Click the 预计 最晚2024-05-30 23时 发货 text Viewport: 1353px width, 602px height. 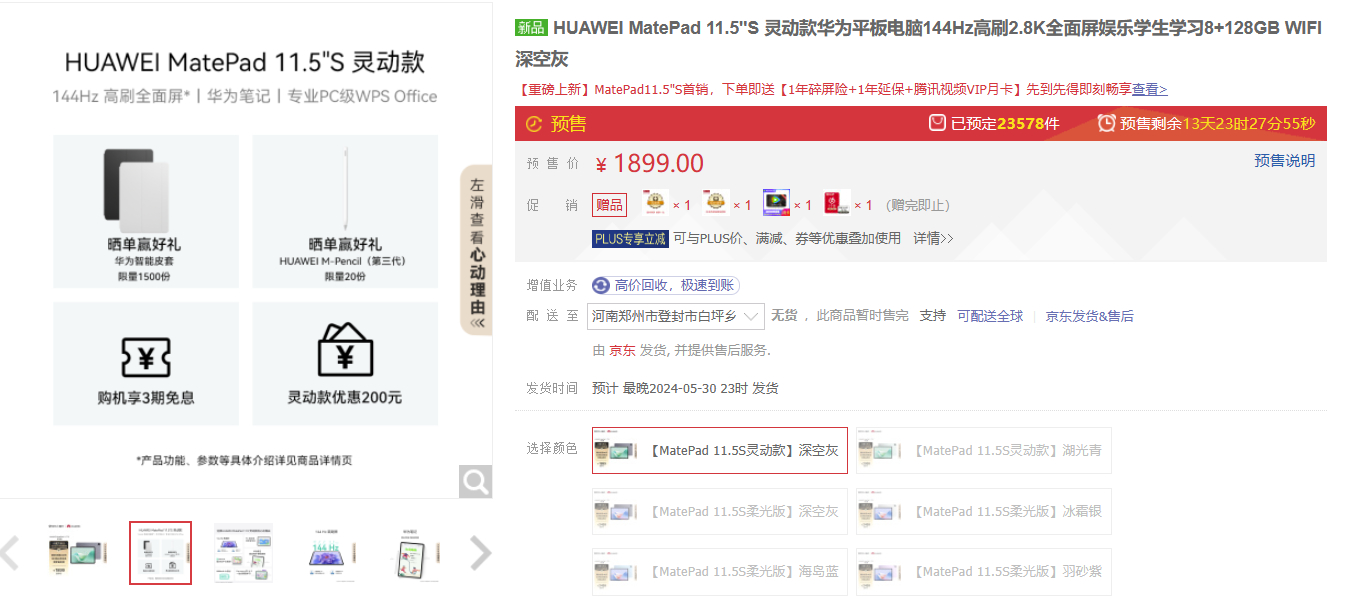coord(685,388)
